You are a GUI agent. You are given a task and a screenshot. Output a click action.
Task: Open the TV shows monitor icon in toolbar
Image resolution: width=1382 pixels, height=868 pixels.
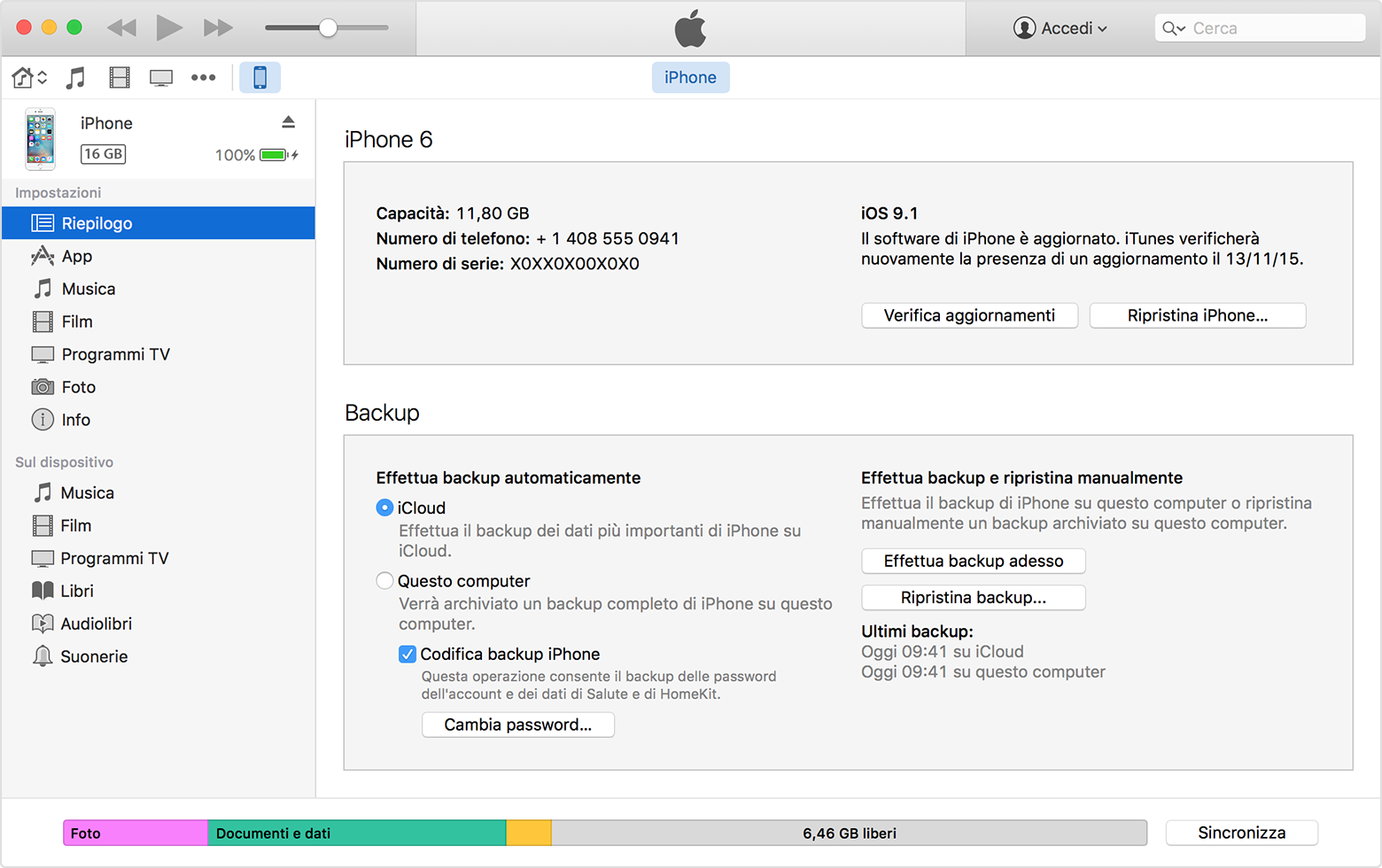[x=161, y=78]
